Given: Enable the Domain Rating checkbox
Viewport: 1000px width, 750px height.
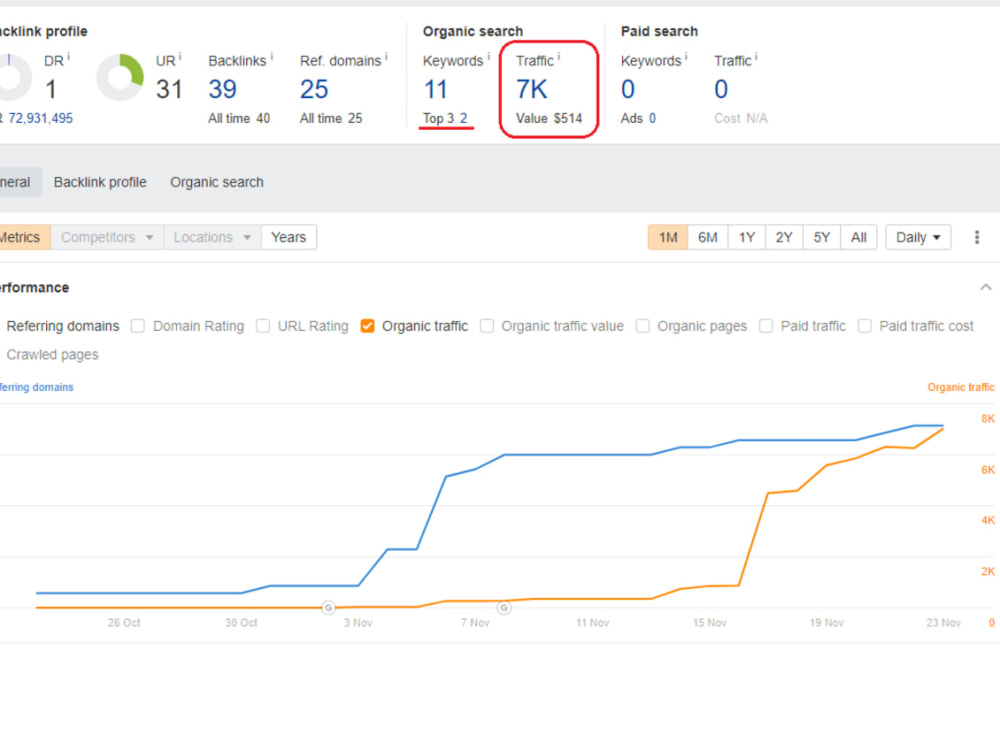Looking at the screenshot, I should pos(138,326).
